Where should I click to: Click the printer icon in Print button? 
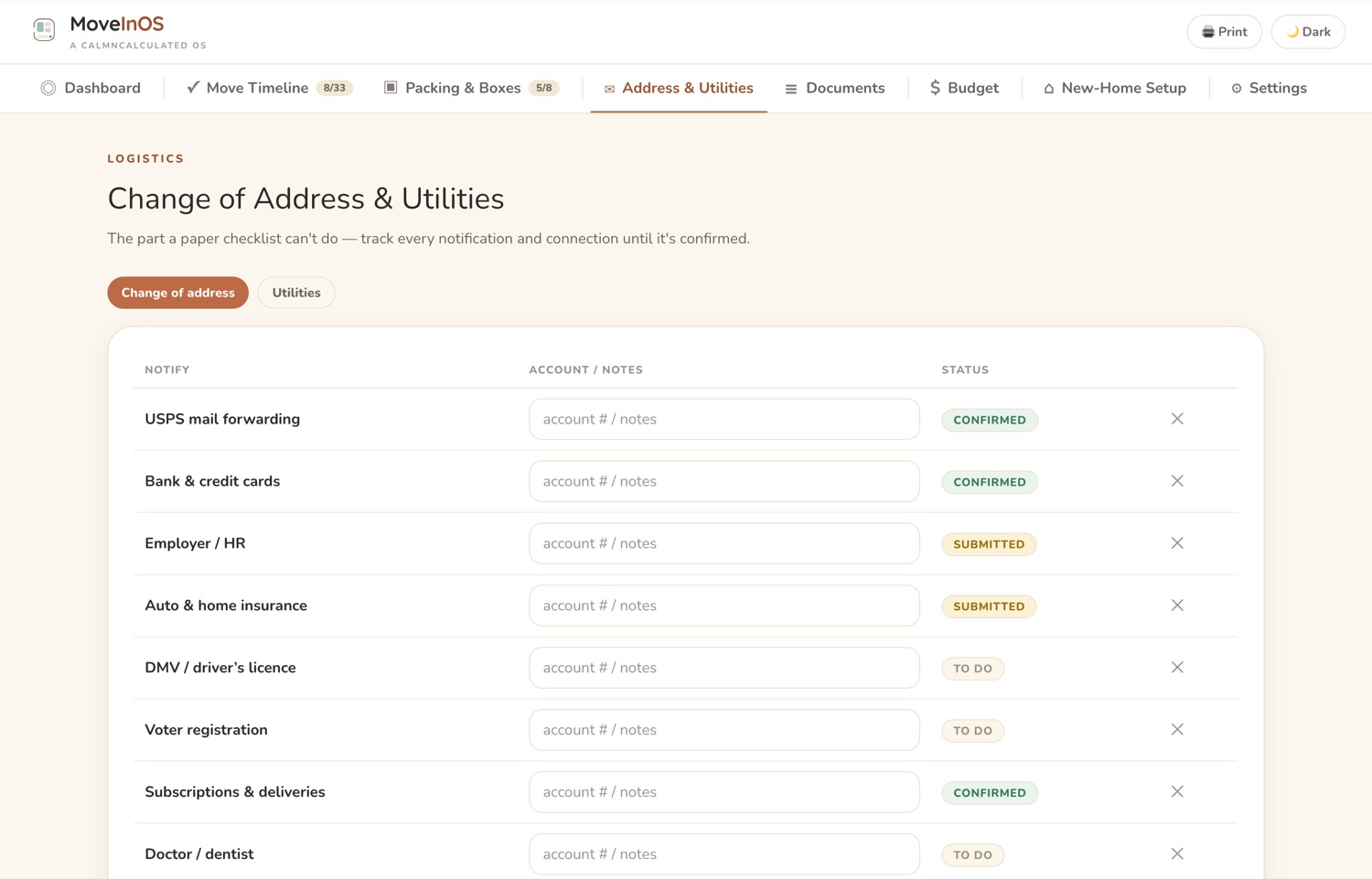1208,32
